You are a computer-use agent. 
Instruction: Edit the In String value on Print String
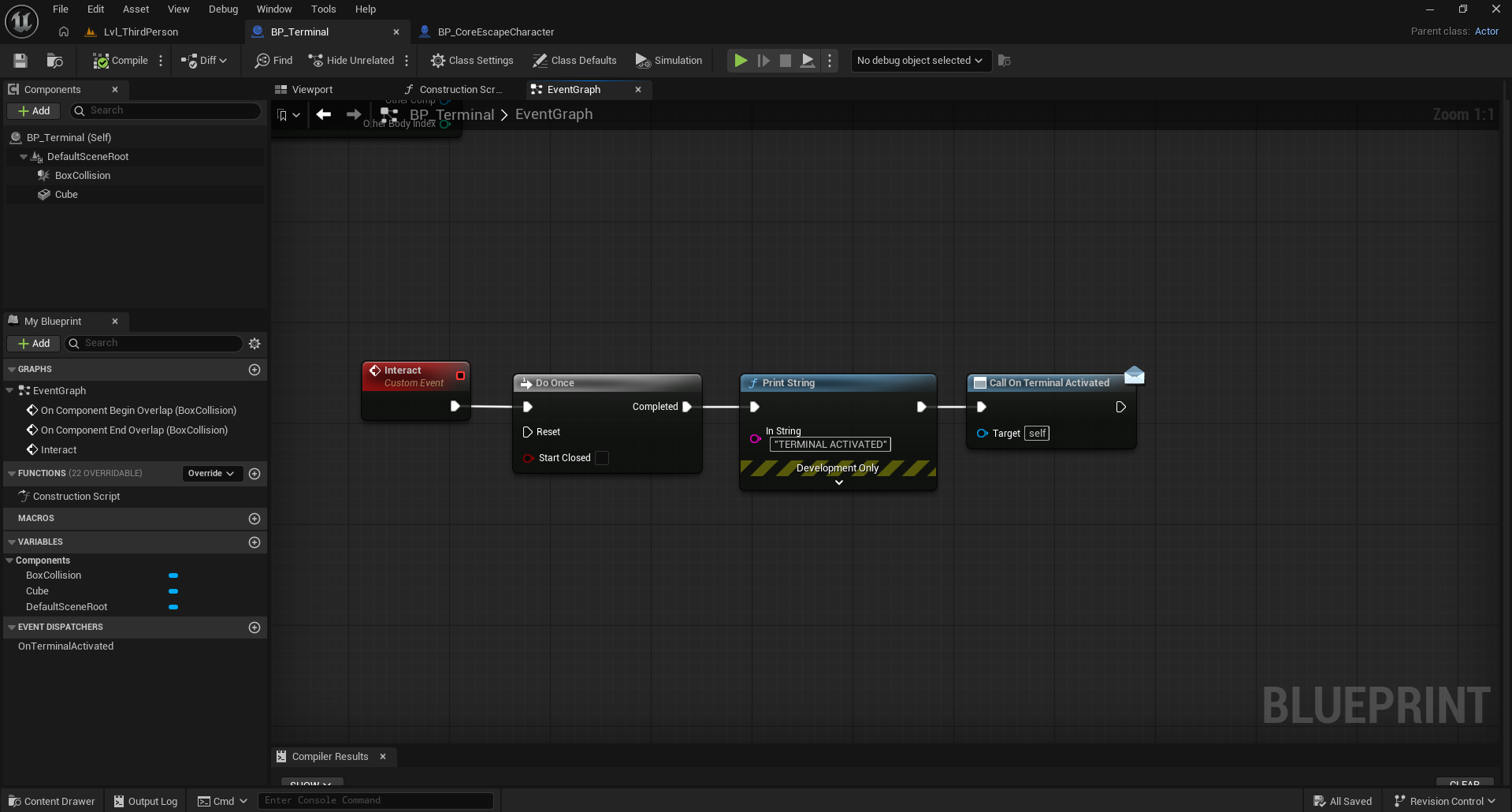pyautogui.click(x=830, y=445)
